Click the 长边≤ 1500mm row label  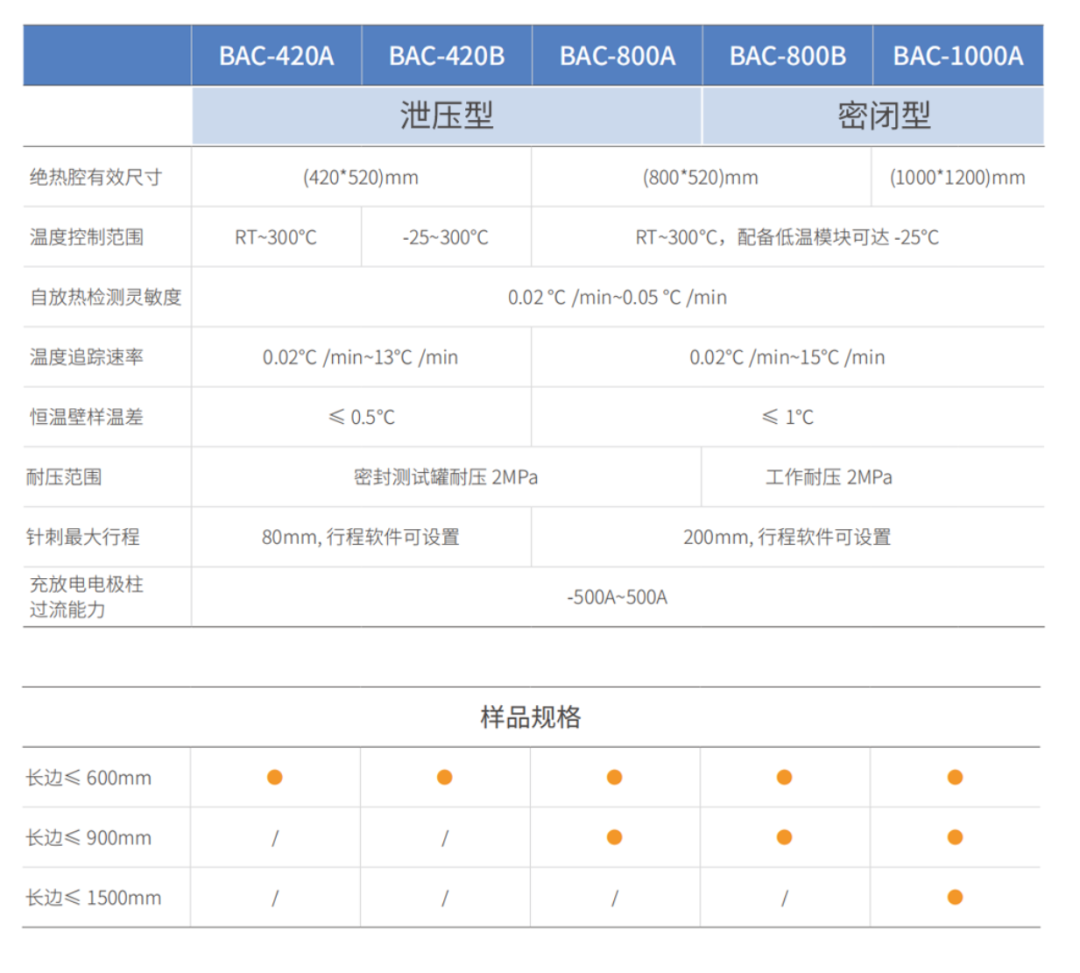(94, 898)
